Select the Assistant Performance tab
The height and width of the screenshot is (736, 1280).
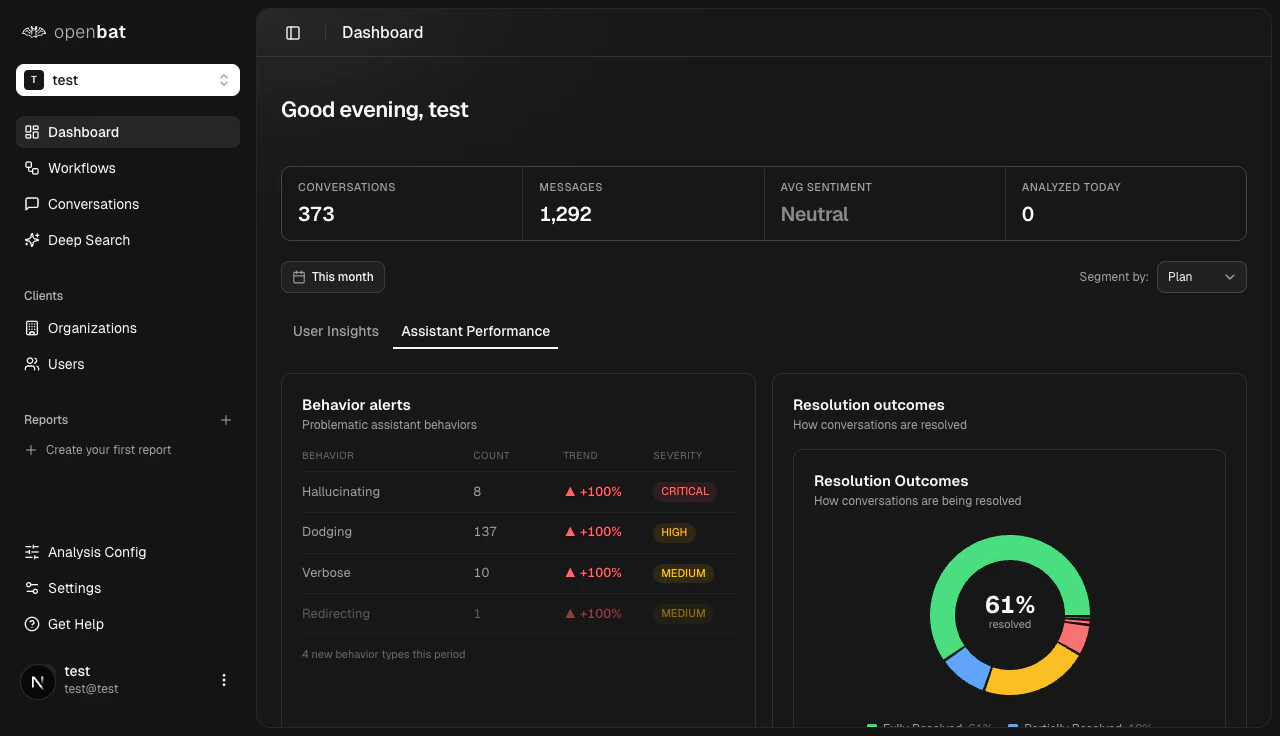475,331
